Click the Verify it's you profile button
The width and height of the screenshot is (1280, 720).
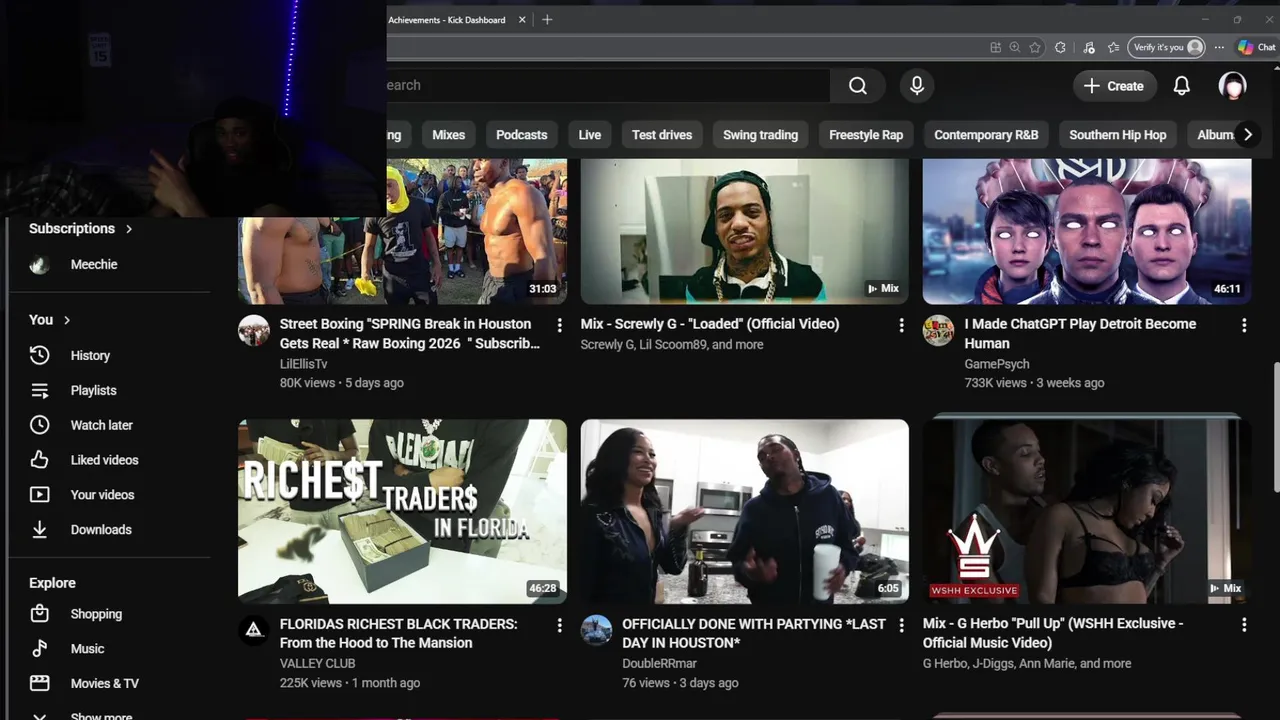(1167, 47)
